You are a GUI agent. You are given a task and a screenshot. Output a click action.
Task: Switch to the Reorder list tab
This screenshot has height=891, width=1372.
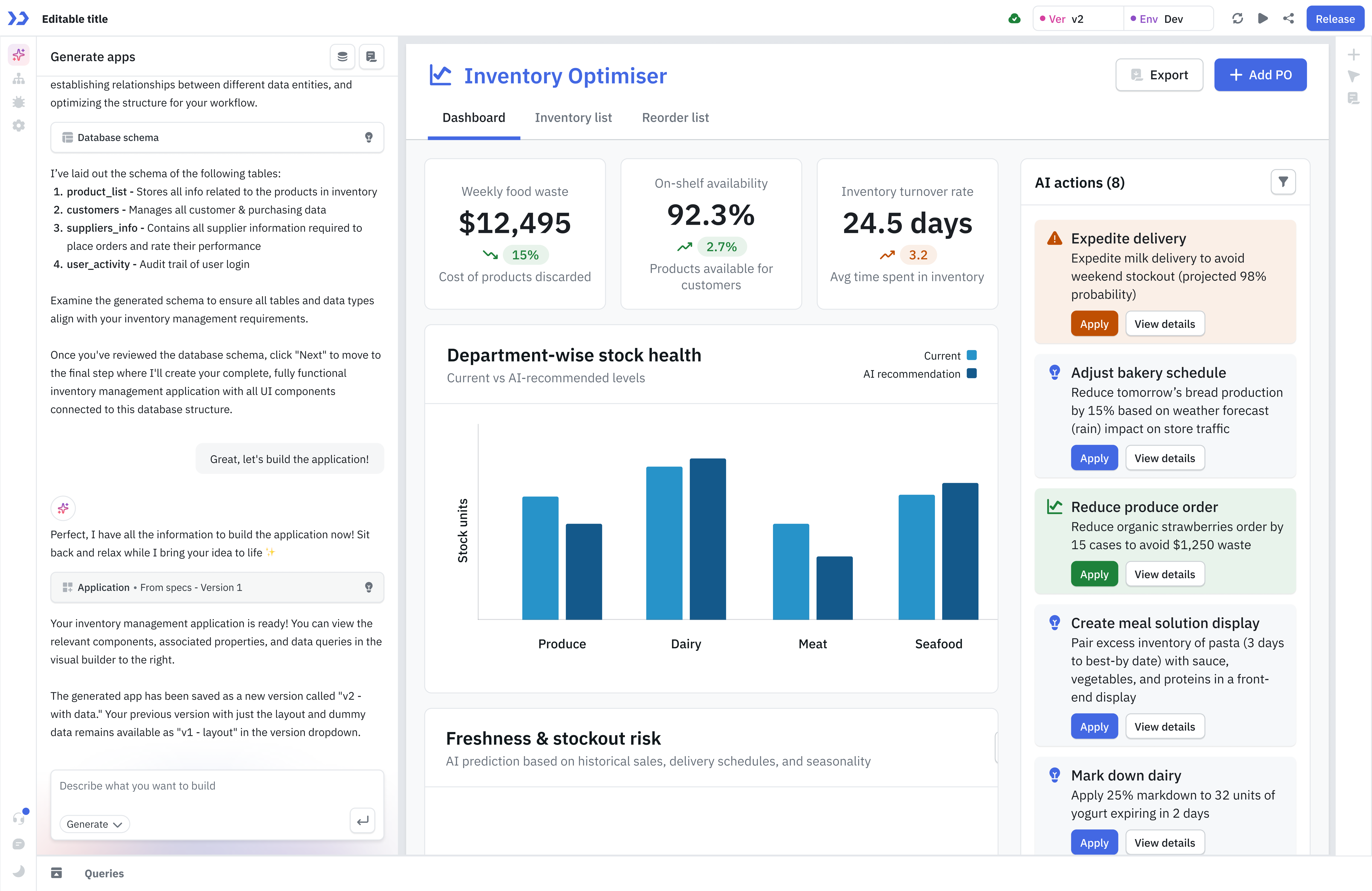click(x=675, y=117)
